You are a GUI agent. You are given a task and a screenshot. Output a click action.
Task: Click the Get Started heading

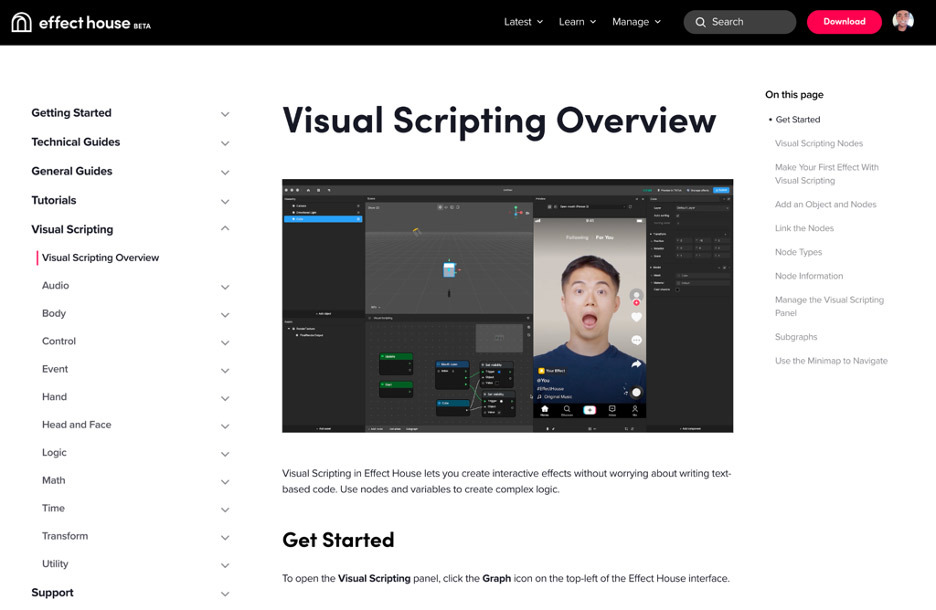point(338,540)
